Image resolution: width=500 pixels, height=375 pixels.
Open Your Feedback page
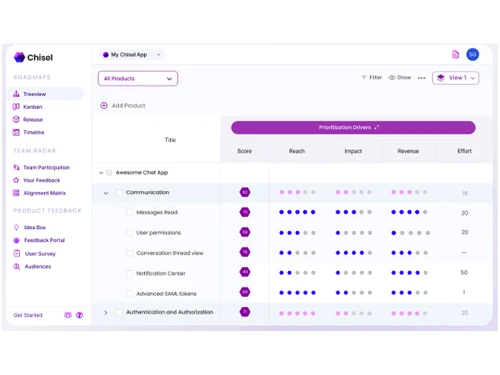click(x=41, y=180)
